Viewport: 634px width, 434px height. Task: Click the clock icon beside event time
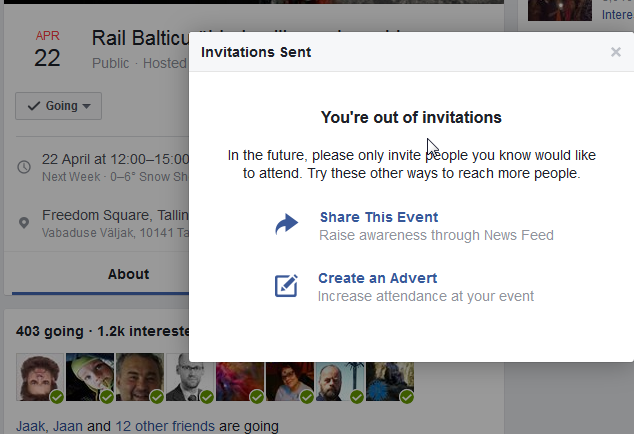[24, 166]
